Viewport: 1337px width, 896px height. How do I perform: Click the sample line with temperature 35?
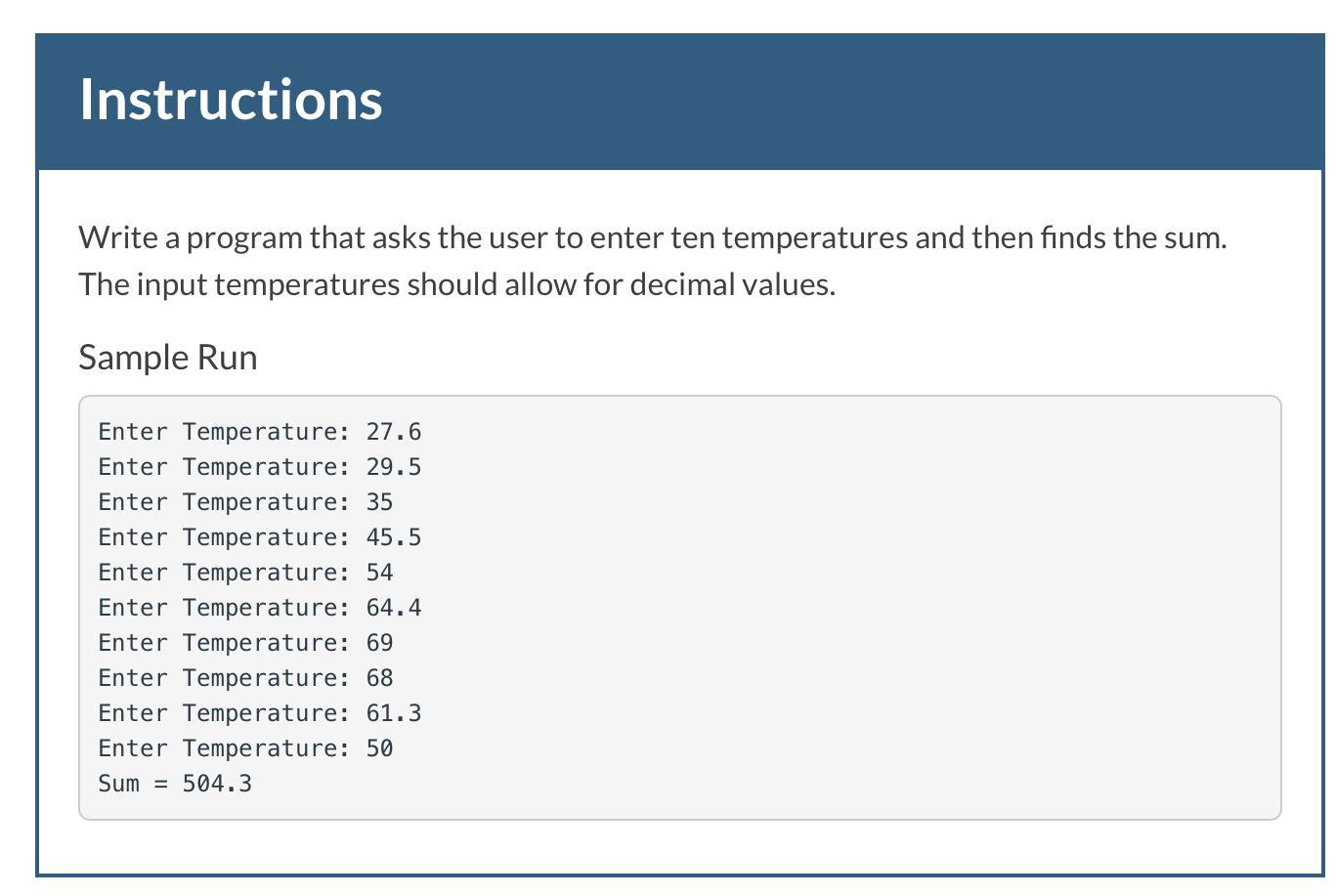(x=245, y=502)
